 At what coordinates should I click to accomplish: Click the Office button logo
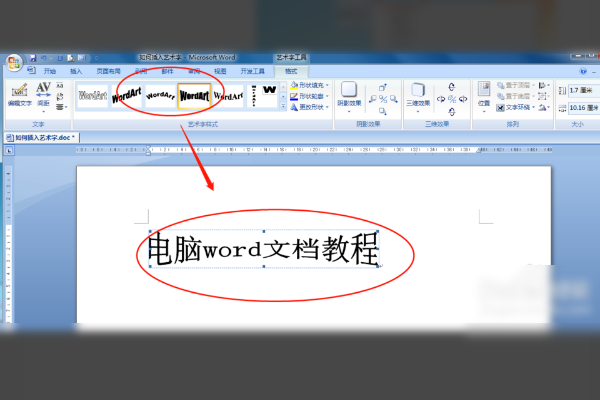[14, 62]
